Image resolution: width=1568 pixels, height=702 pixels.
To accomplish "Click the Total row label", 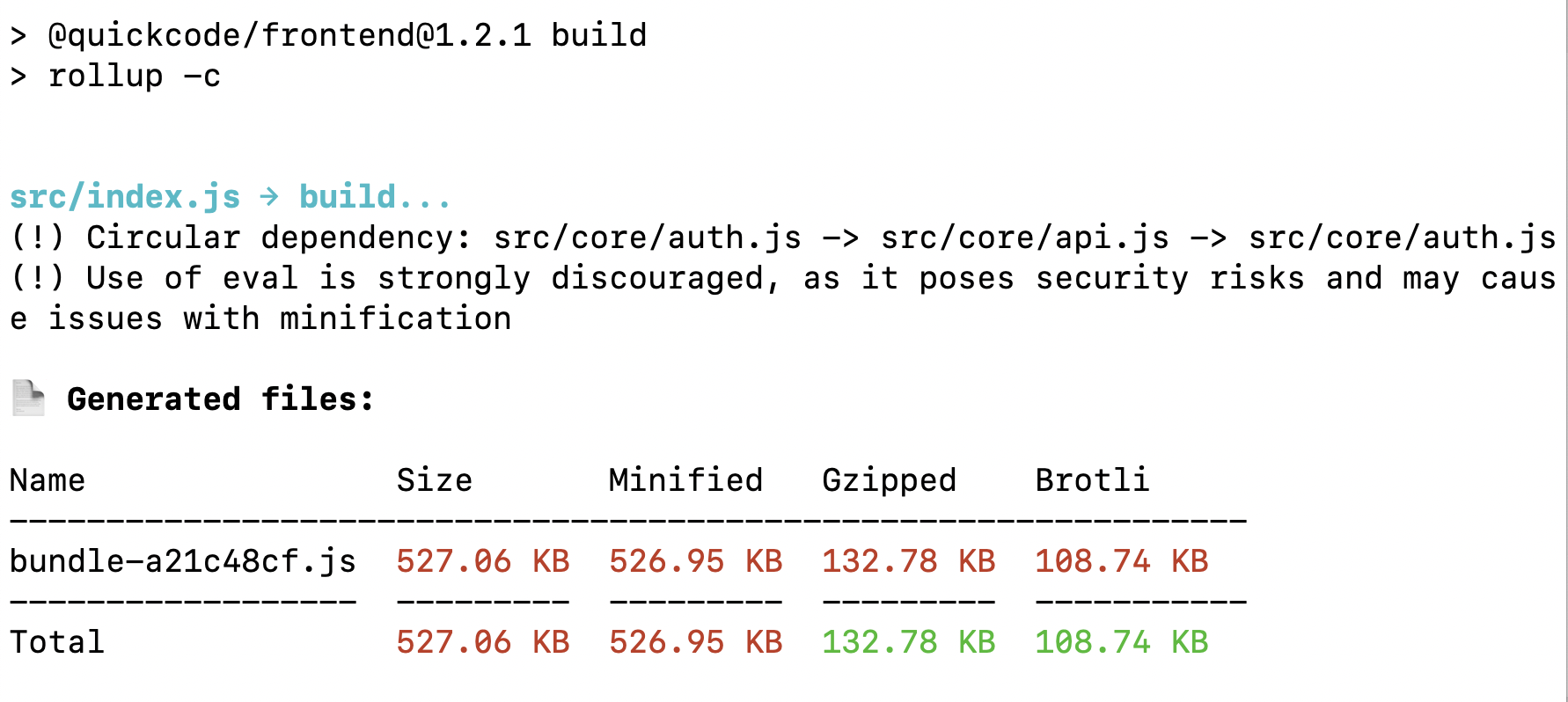I will (57, 642).
